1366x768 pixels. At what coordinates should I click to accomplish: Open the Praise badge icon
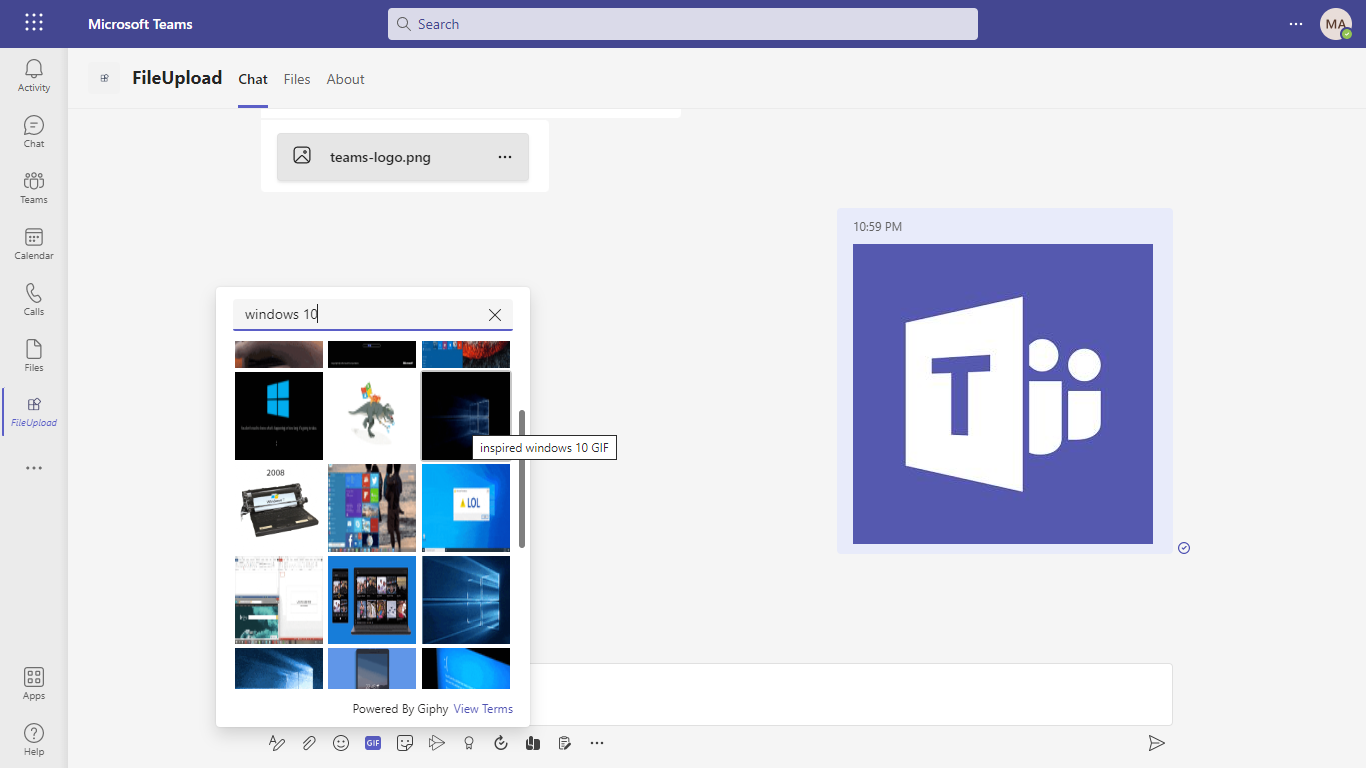pyautogui.click(x=469, y=743)
